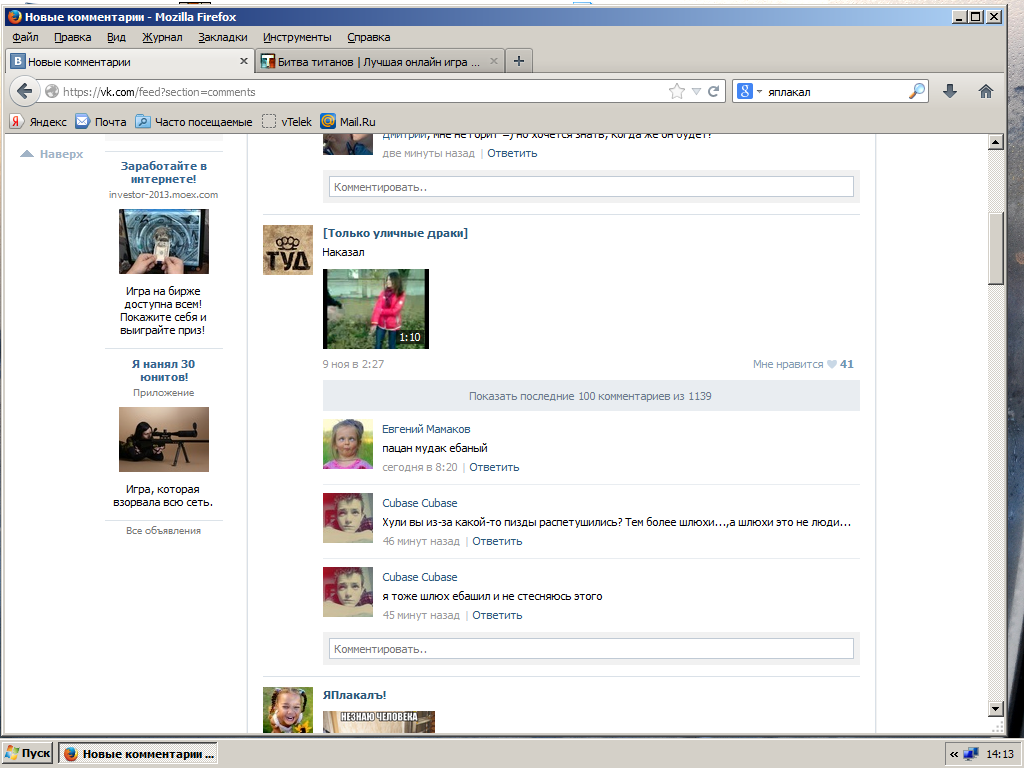Play the video thumbnail marked 1:10
Image resolution: width=1024 pixels, height=768 pixels.
pos(375,308)
